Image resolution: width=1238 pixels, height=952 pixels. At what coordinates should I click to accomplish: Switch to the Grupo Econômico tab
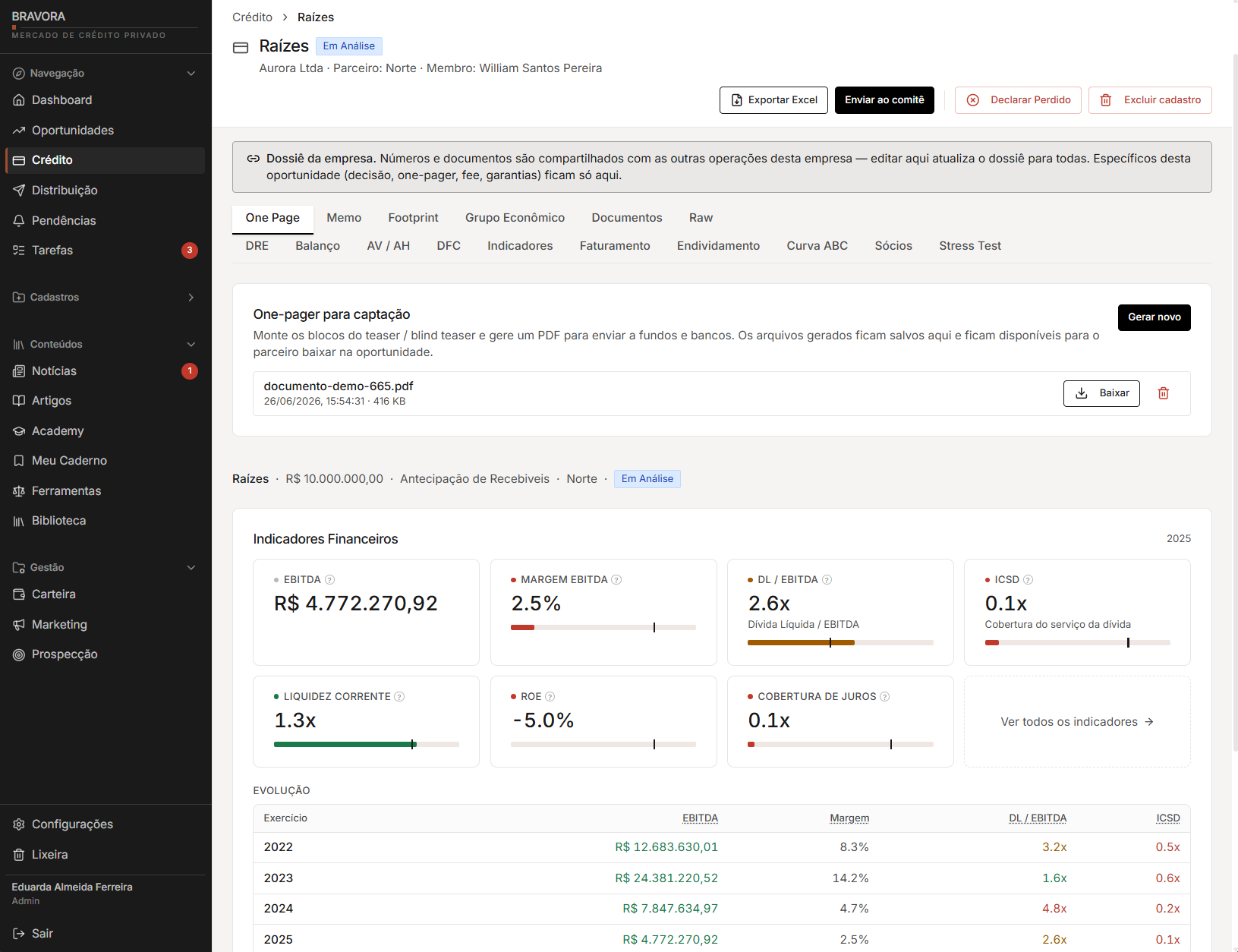[x=515, y=218]
